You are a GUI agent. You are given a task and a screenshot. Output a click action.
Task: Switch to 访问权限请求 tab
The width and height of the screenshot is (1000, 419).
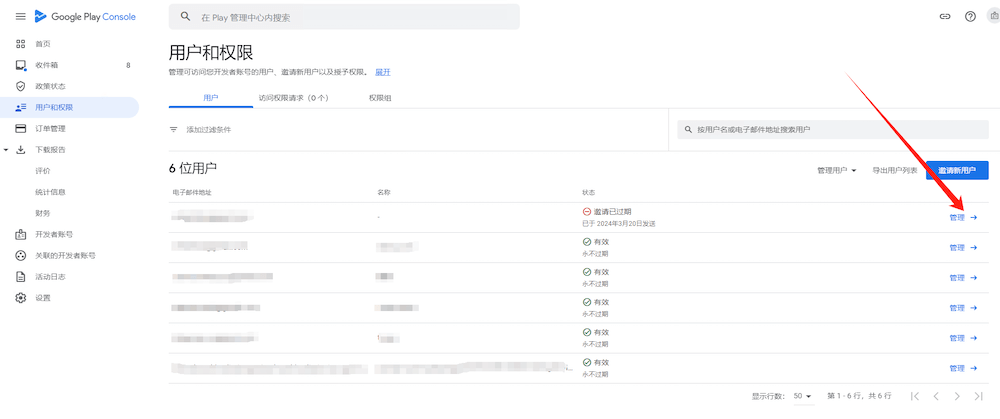click(x=293, y=98)
